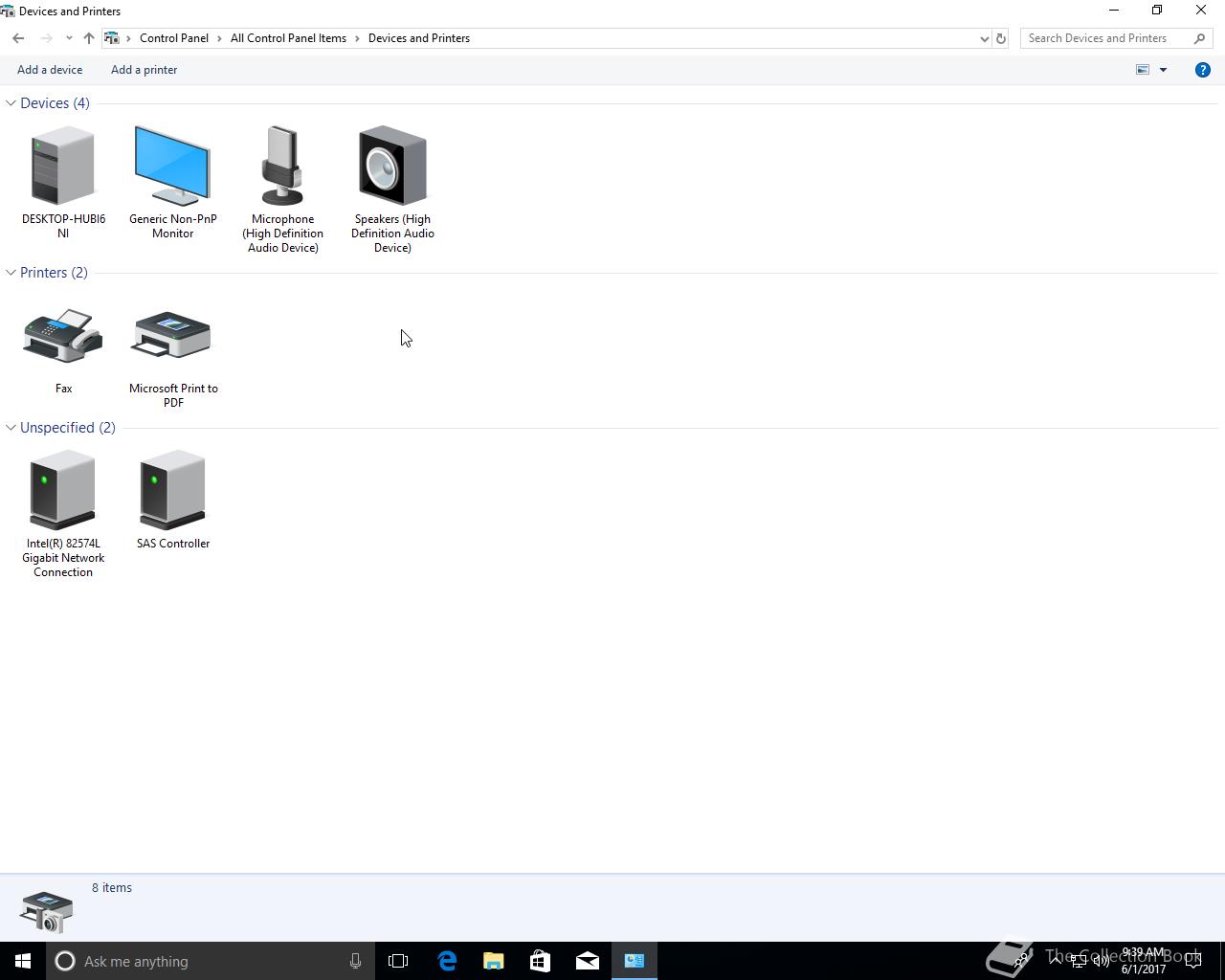Click the Refresh address bar icon
This screenshot has width=1225, height=980.
(x=1001, y=38)
